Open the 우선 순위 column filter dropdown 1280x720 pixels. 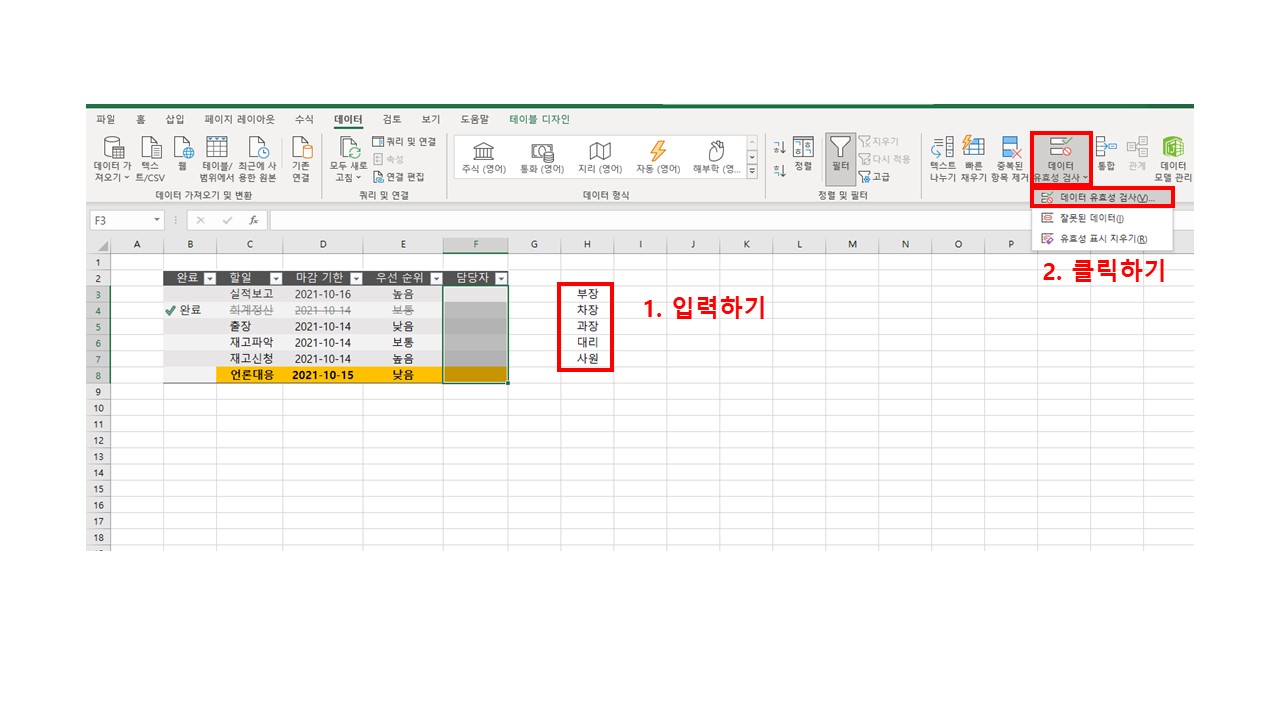(435, 279)
